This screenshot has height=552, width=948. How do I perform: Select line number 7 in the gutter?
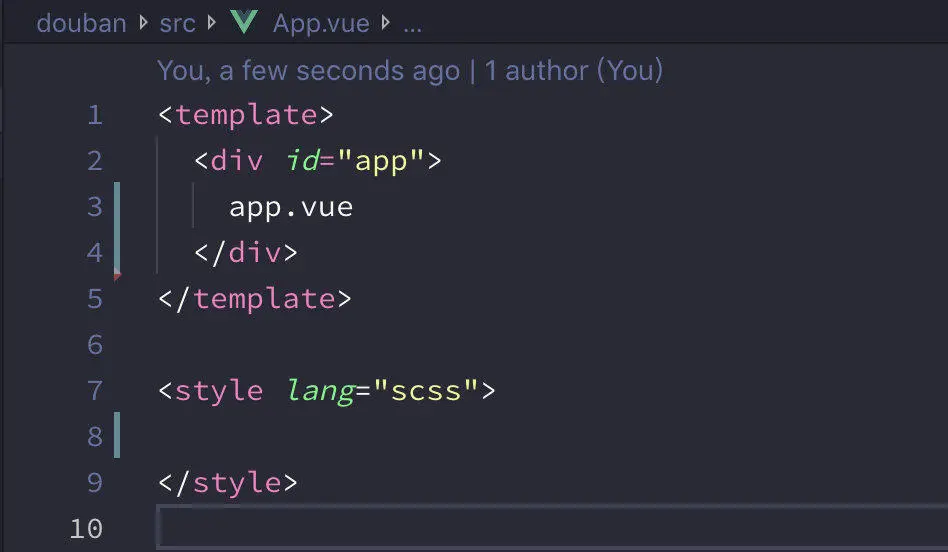95,391
